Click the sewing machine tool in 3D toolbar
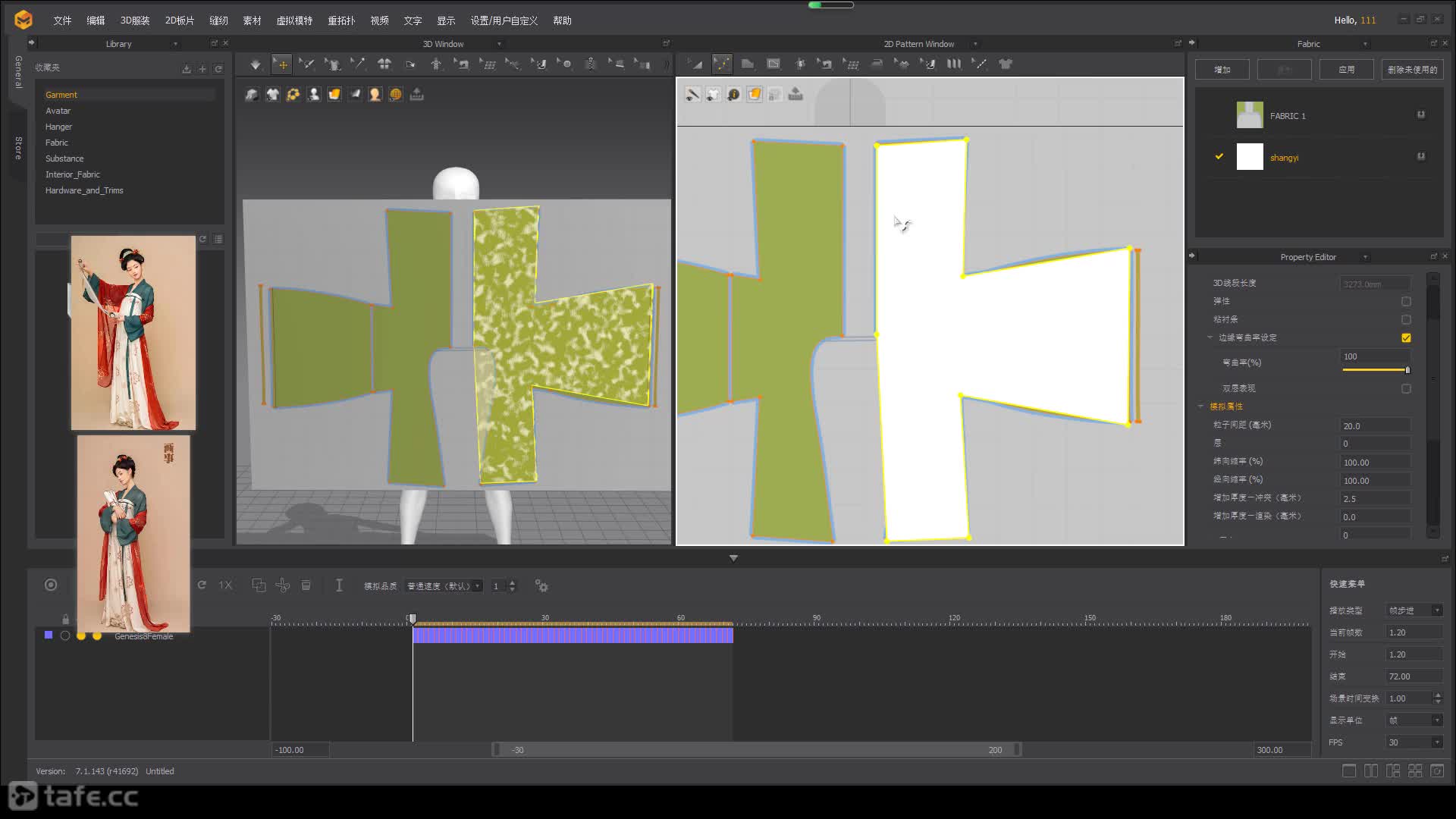The image size is (1456, 819). tap(462, 64)
